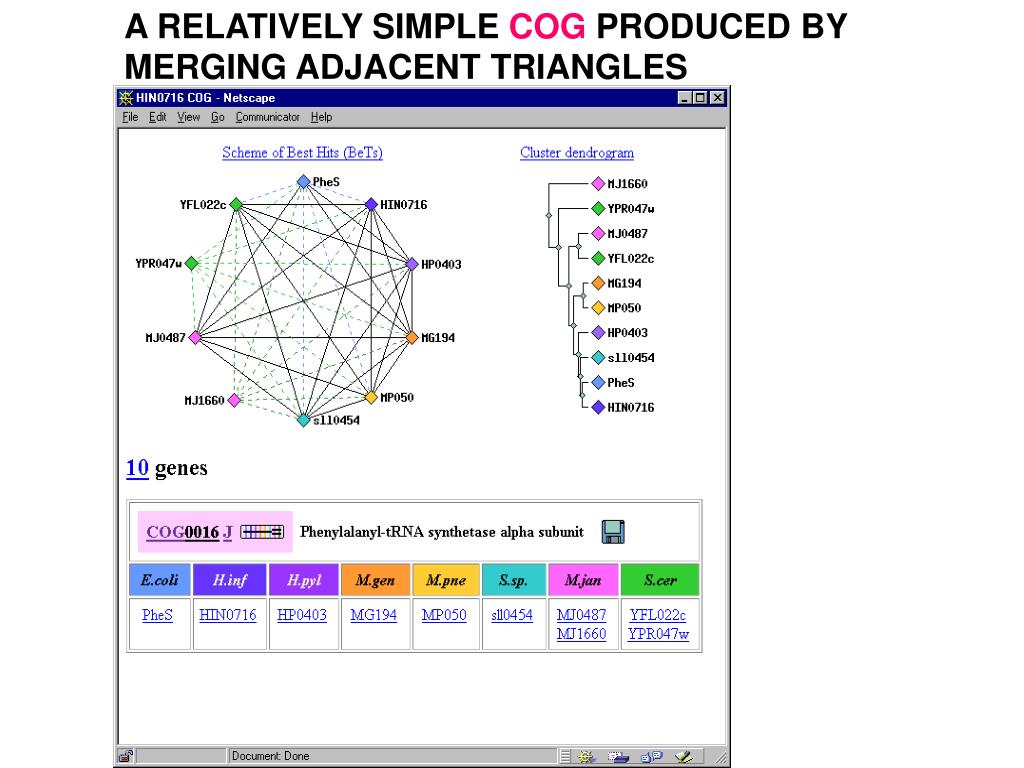Click the functional category J link
Viewport: 1024px width, 768px height.
228,532
